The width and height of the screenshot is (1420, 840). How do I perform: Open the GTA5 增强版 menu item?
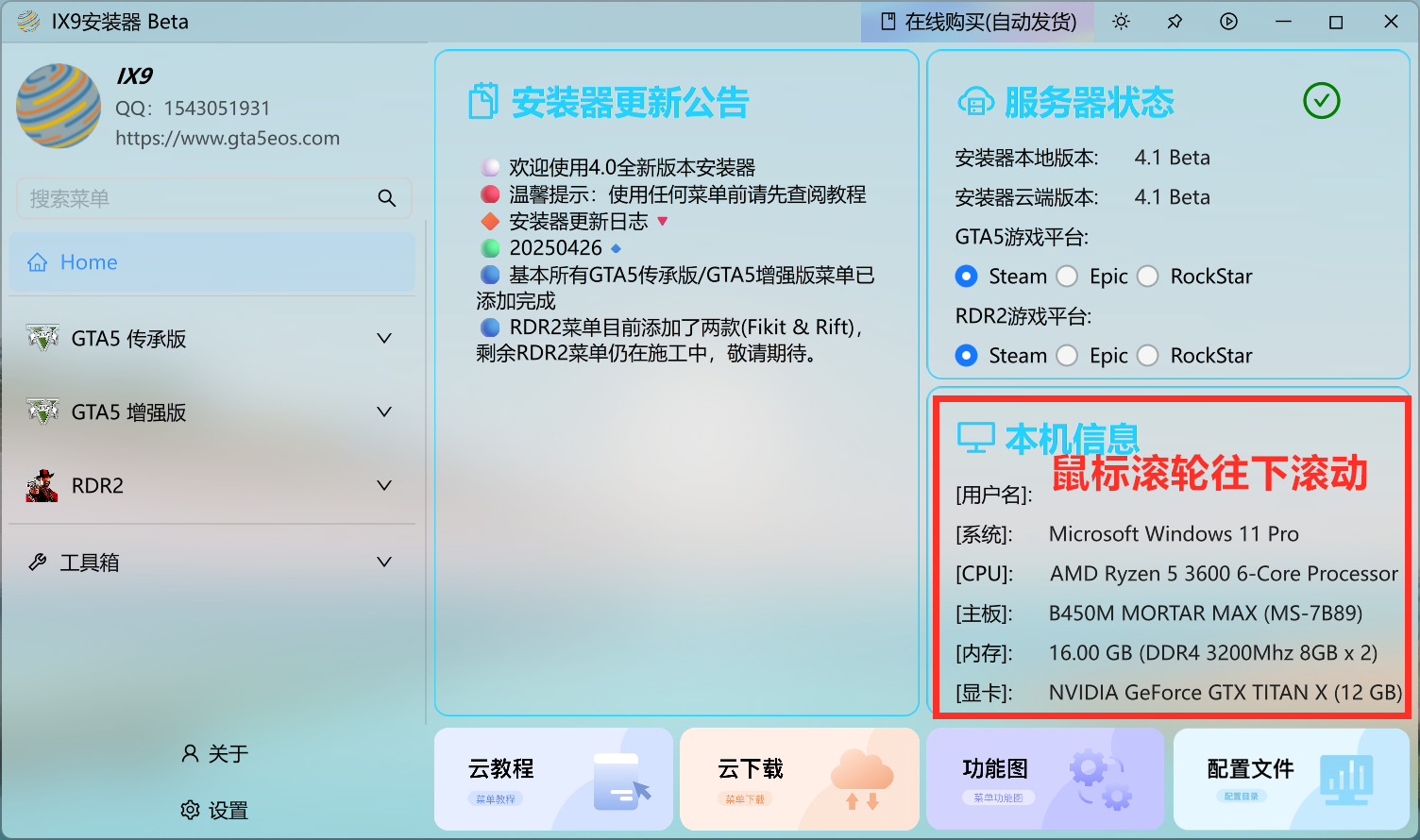tap(212, 412)
